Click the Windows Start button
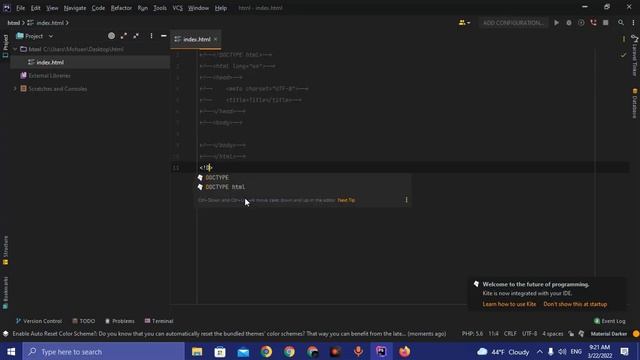The width and height of the screenshot is (640, 360). [x=11, y=351]
